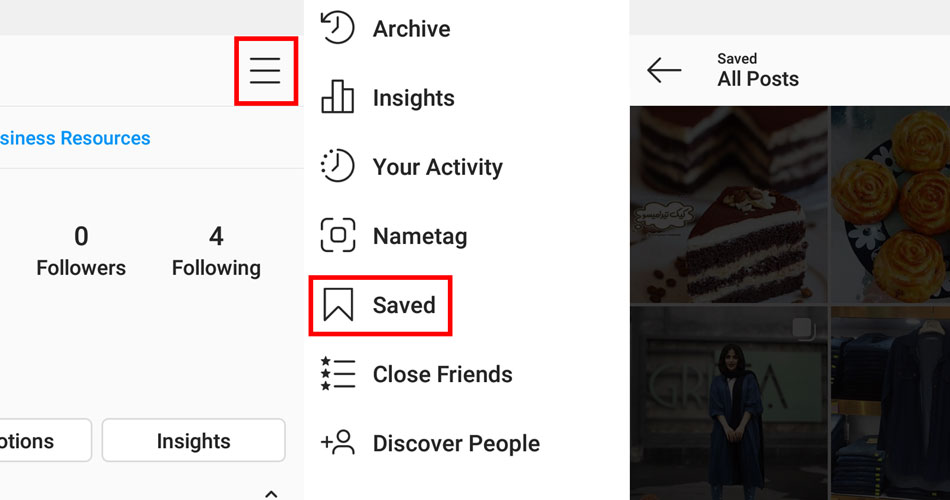Click the Discover People add-person icon
Screen dimensions: 950x500
pyautogui.click(x=337, y=442)
